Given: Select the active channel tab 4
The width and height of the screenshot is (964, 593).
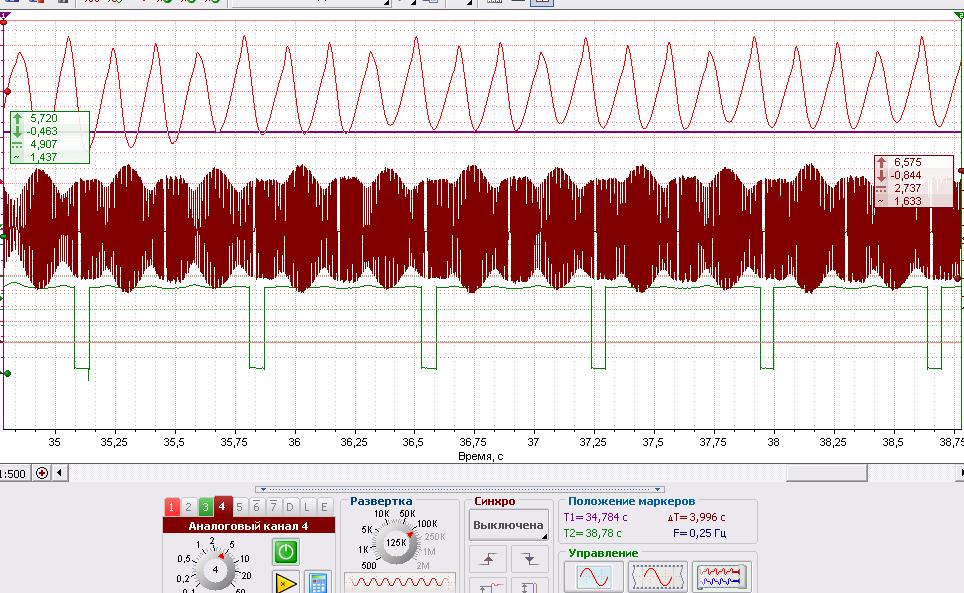Looking at the screenshot, I should 223,506.
